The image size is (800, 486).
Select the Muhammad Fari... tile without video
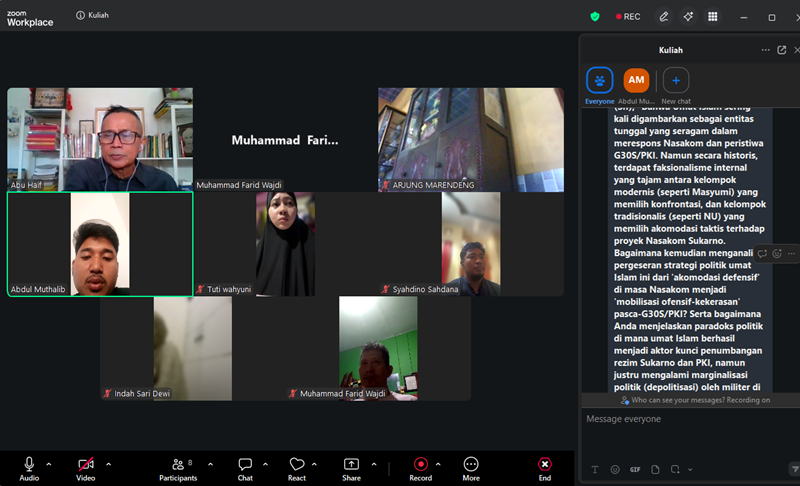(x=285, y=139)
